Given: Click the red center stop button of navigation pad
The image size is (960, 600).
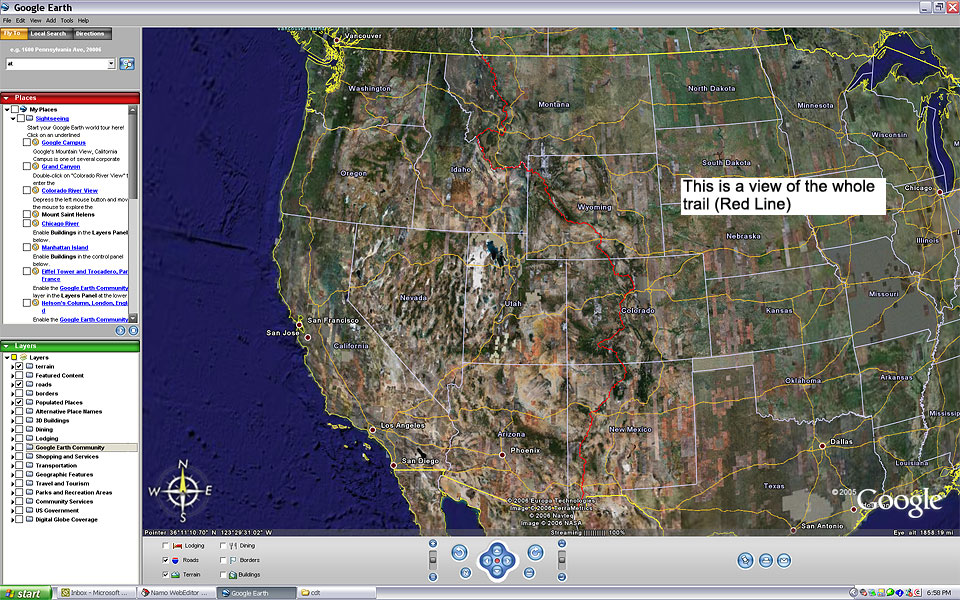Looking at the screenshot, I should point(497,560).
